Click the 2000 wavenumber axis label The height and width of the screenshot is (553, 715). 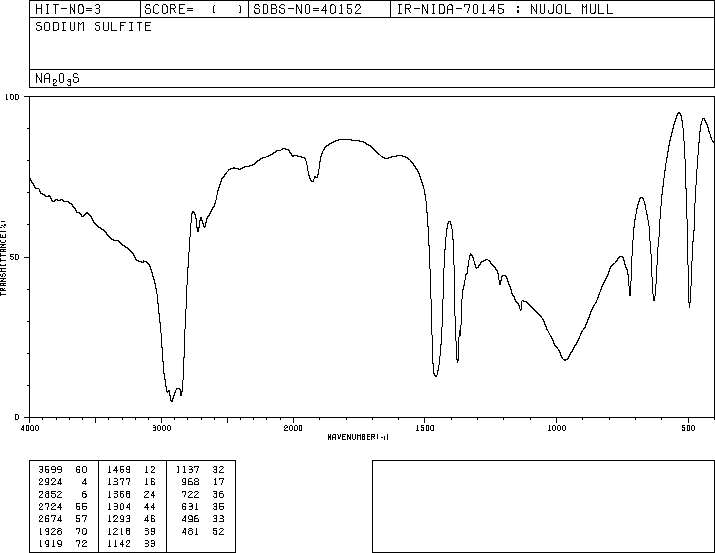click(293, 428)
